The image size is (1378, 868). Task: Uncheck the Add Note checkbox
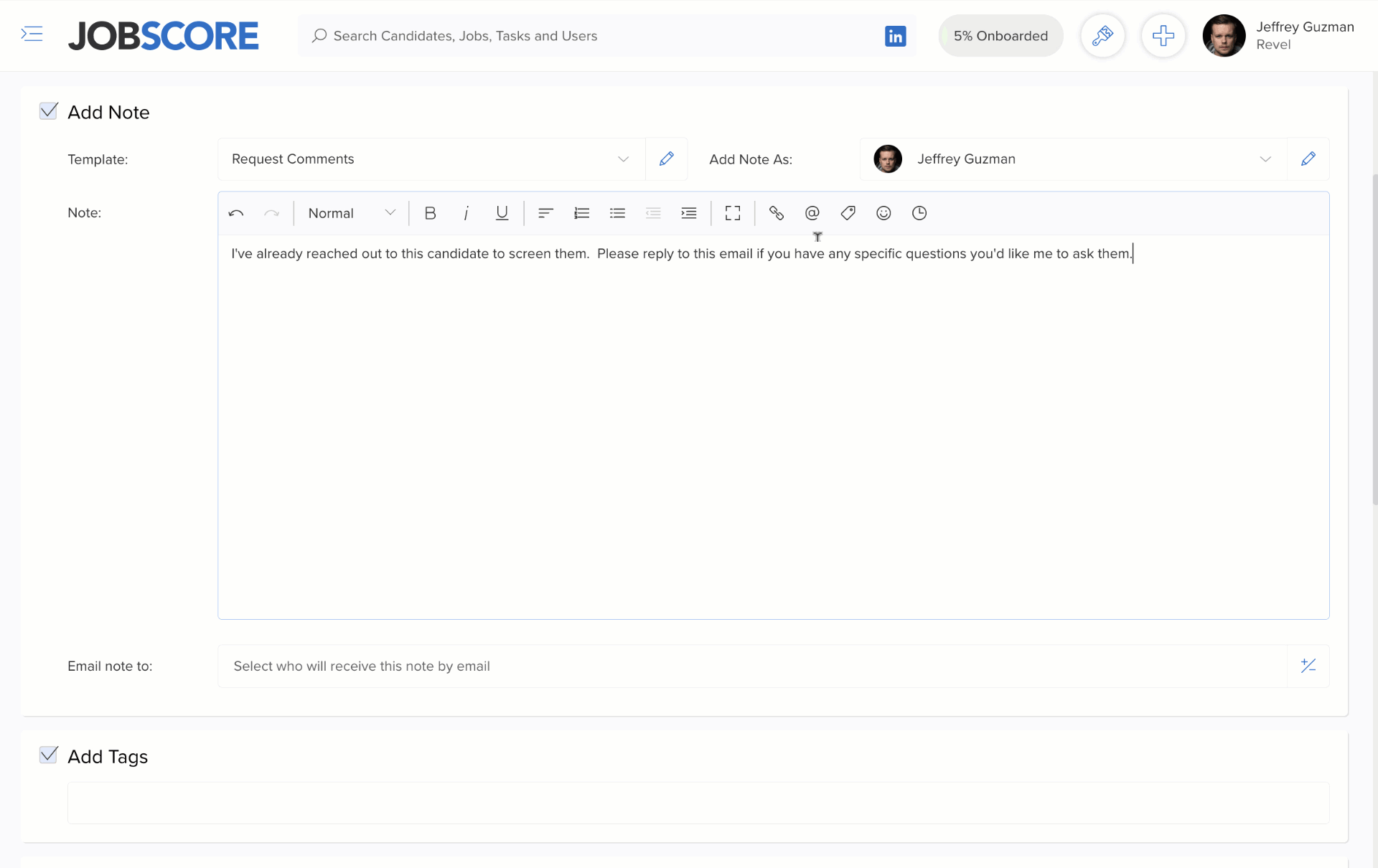pos(49,111)
